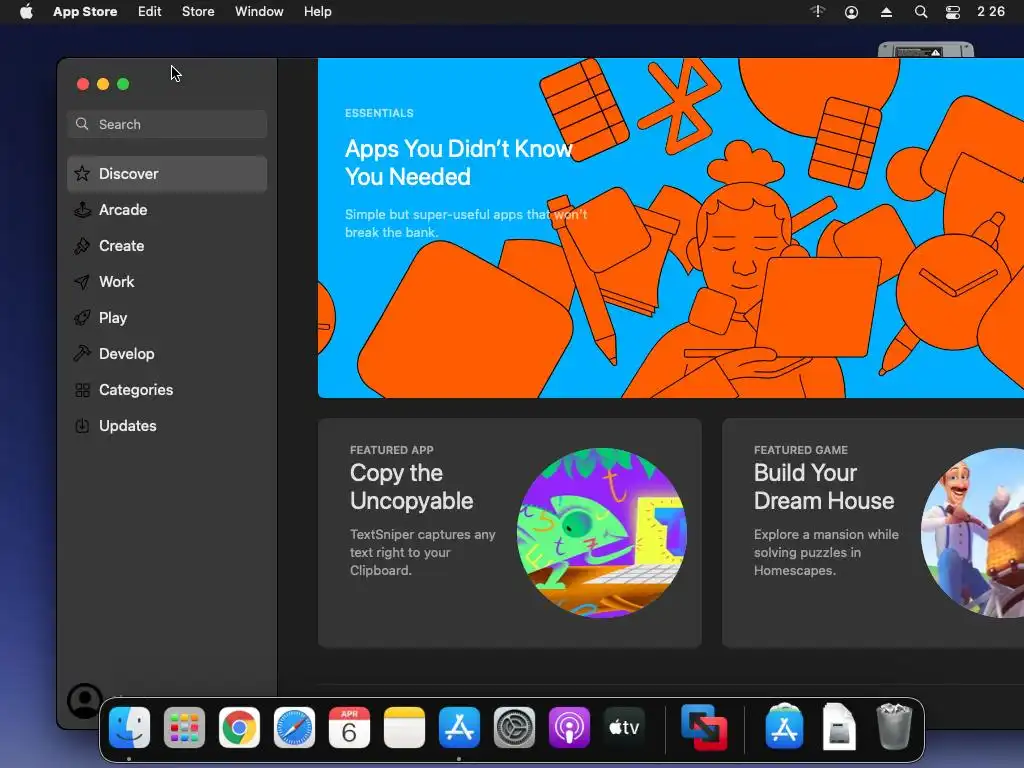The height and width of the screenshot is (768, 1024).
Task: Open Control Center in the menu bar
Action: coord(953,12)
